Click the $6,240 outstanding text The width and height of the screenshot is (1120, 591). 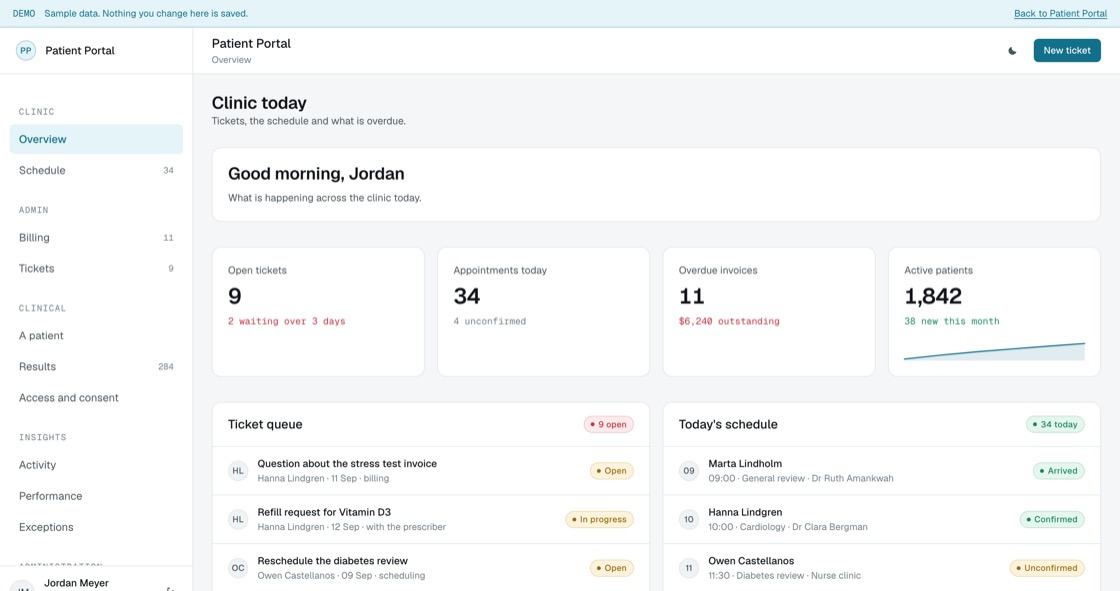729,322
